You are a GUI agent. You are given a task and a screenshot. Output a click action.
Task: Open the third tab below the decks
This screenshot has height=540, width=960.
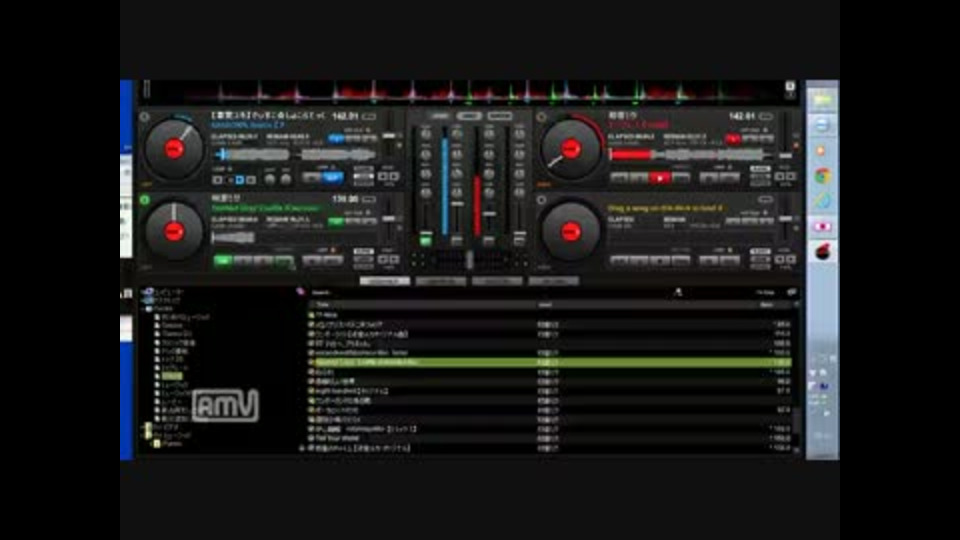point(497,281)
